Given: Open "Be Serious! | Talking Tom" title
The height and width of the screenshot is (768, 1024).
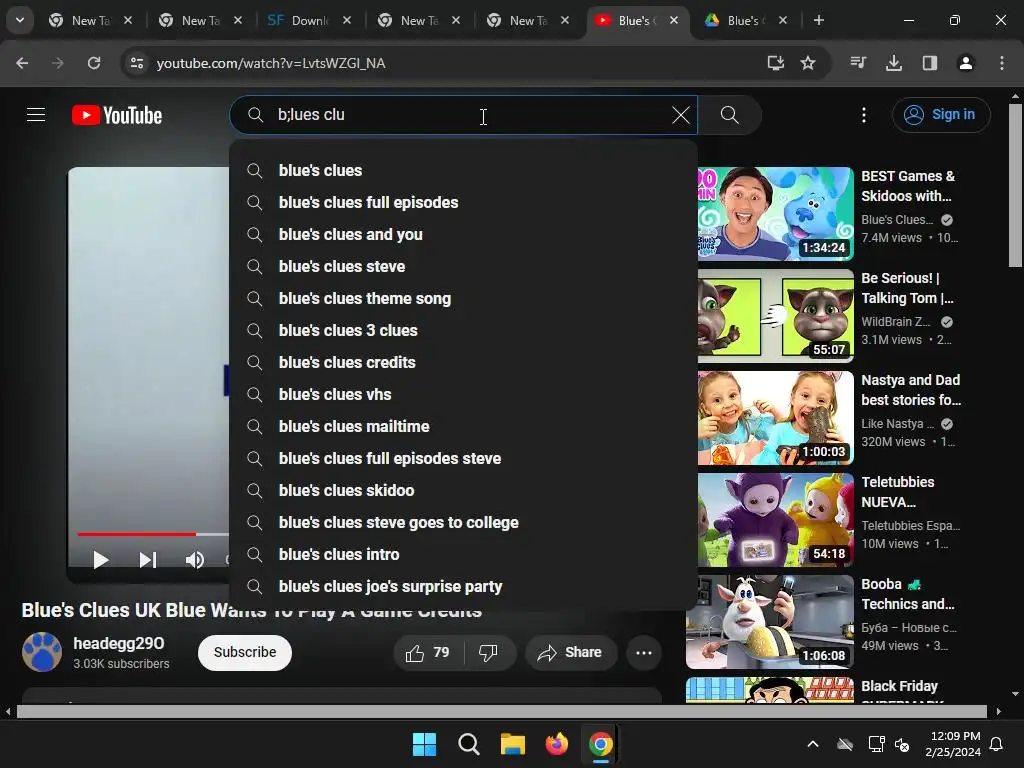Looking at the screenshot, I should [907, 288].
